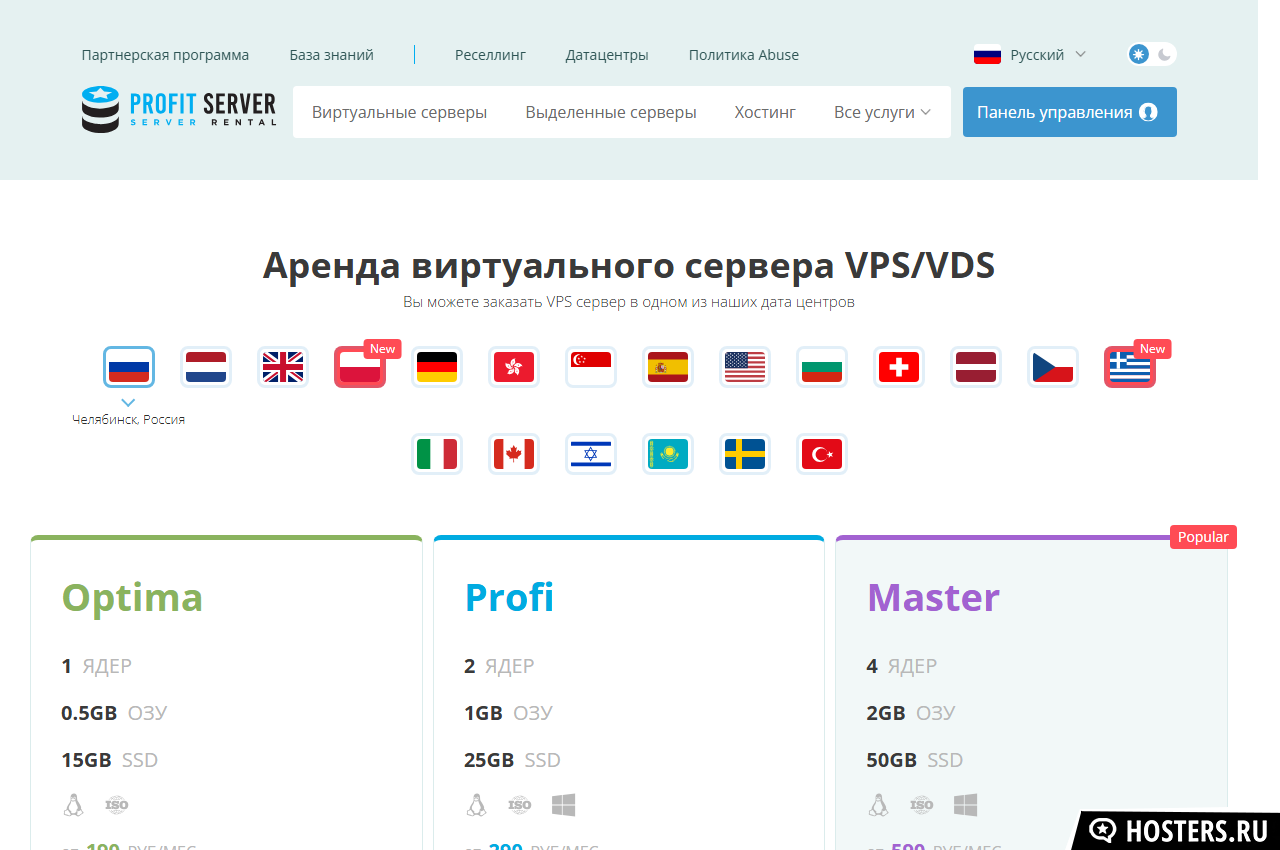Screen dimensions: 1280x850
Task: Select the Switzerland flag location
Action: (x=899, y=367)
